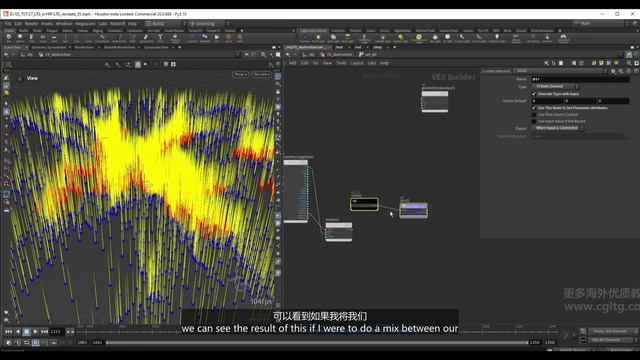
Task: Click the playback range slider bar
Action: tap(317, 342)
